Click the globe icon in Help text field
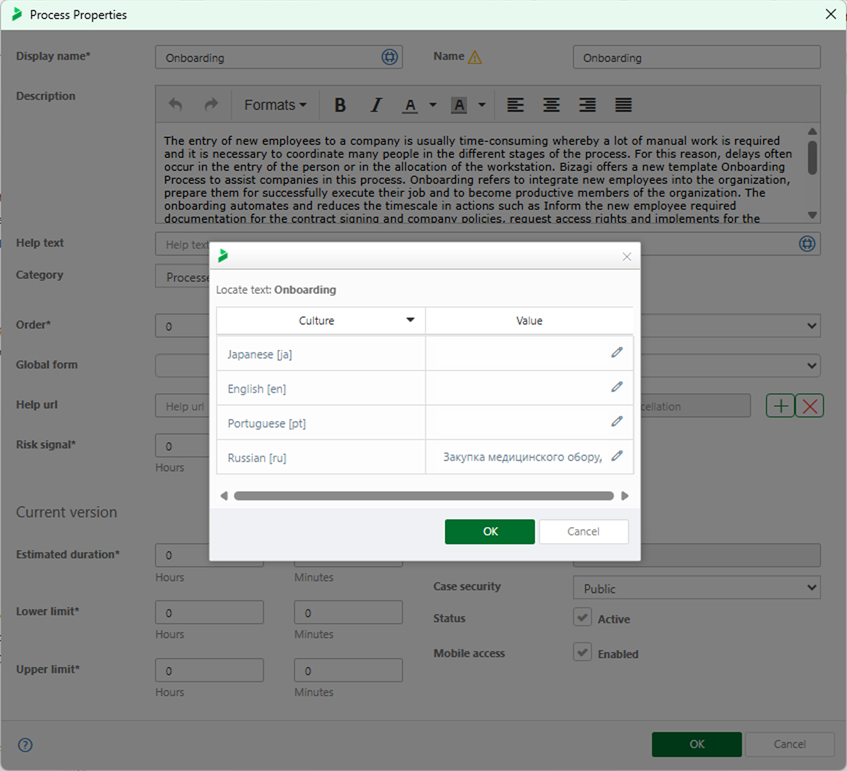Screen dimensions: 847x771 [807, 244]
